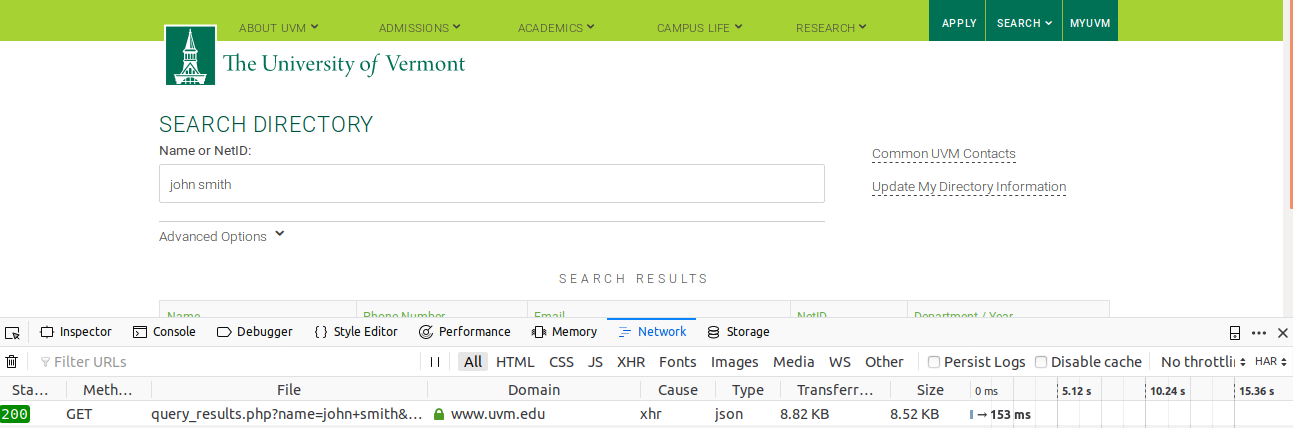Click The University of Vermont wordmark

[344, 64]
